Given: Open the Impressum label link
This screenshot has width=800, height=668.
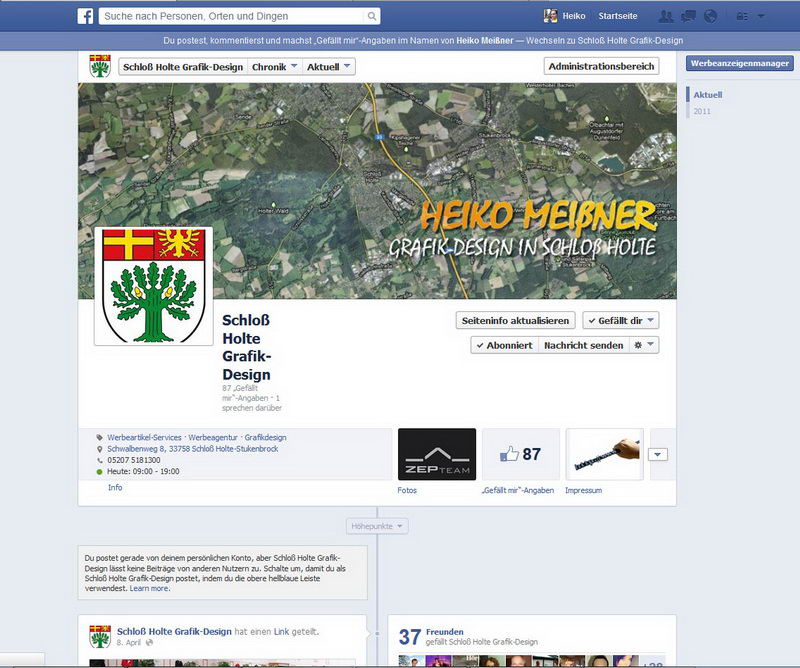Looking at the screenshot, I should [584, 490].
